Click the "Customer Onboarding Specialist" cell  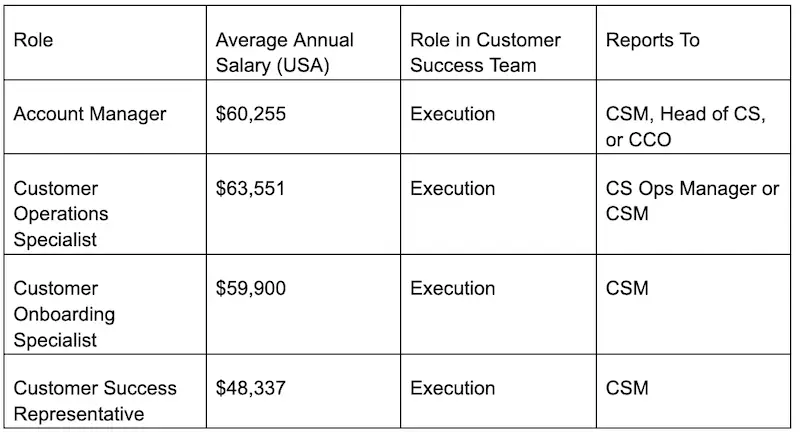(x=66, y=314)
